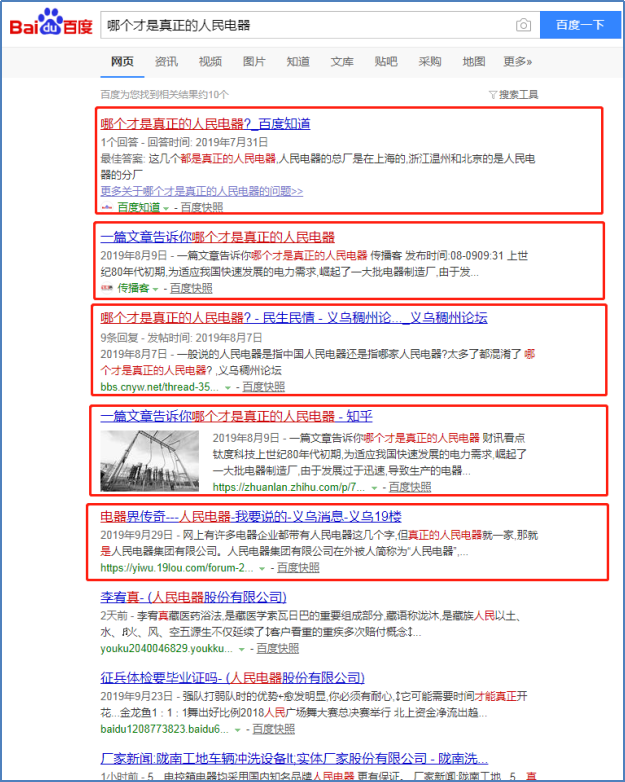The width and height of the screenshot is (625, 782).
Task: Click the power substation thumbnail image
Action: (x=150, y=461)
